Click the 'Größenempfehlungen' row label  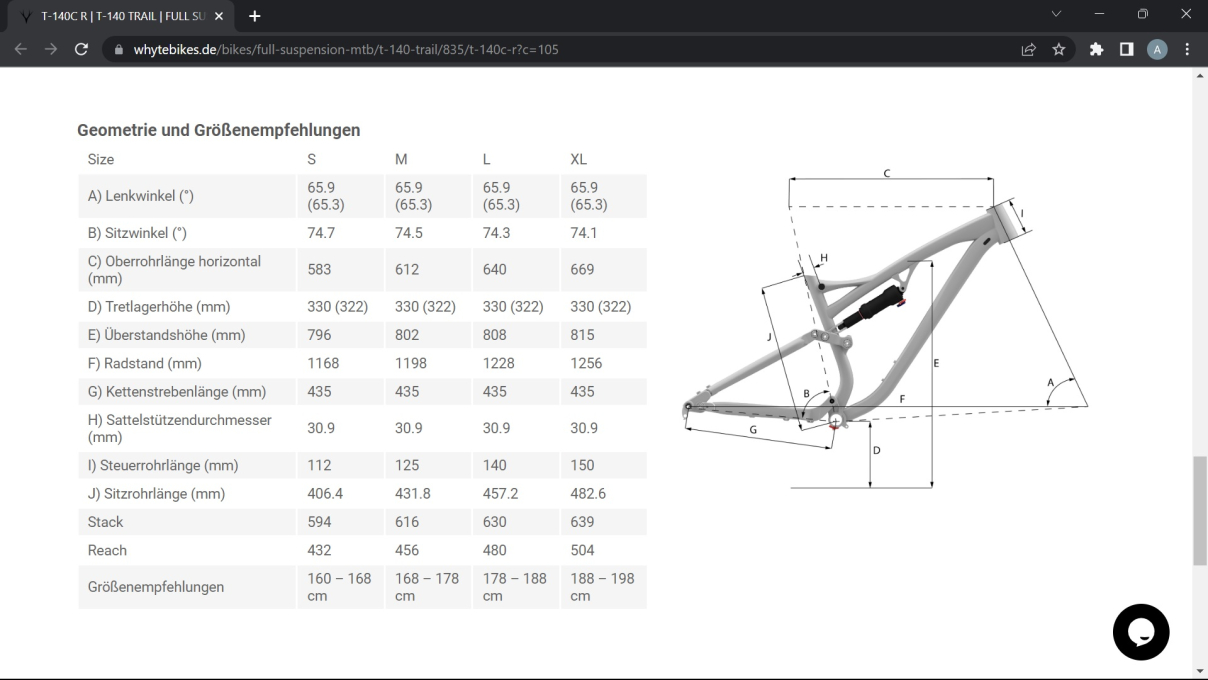coord(155,587)
